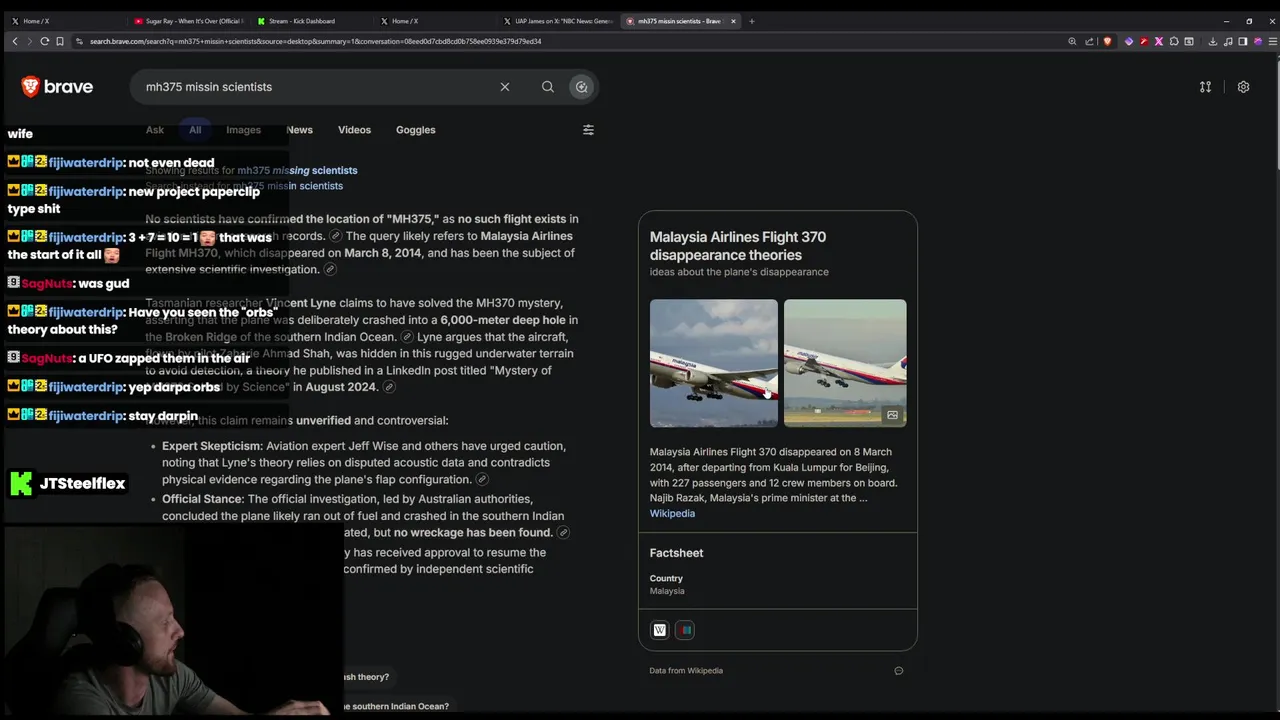Click the JTSteelflex Kick channel overlay
The width and height of the screenshot is (1280, 720).
point(68,484)
